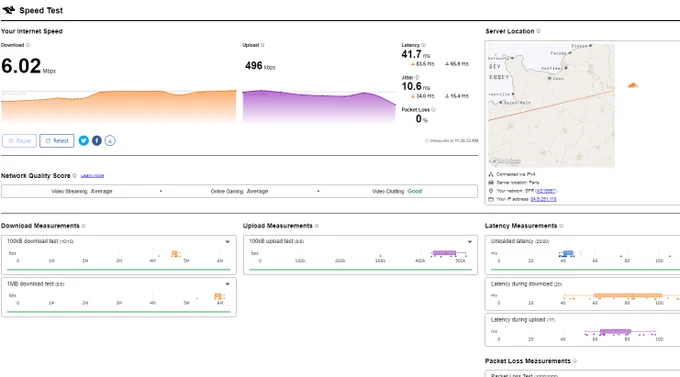Click the Download Measurements heading
The height and width of the screenshot is (377, 680).
pyautogui.click(x=40, y=226)
